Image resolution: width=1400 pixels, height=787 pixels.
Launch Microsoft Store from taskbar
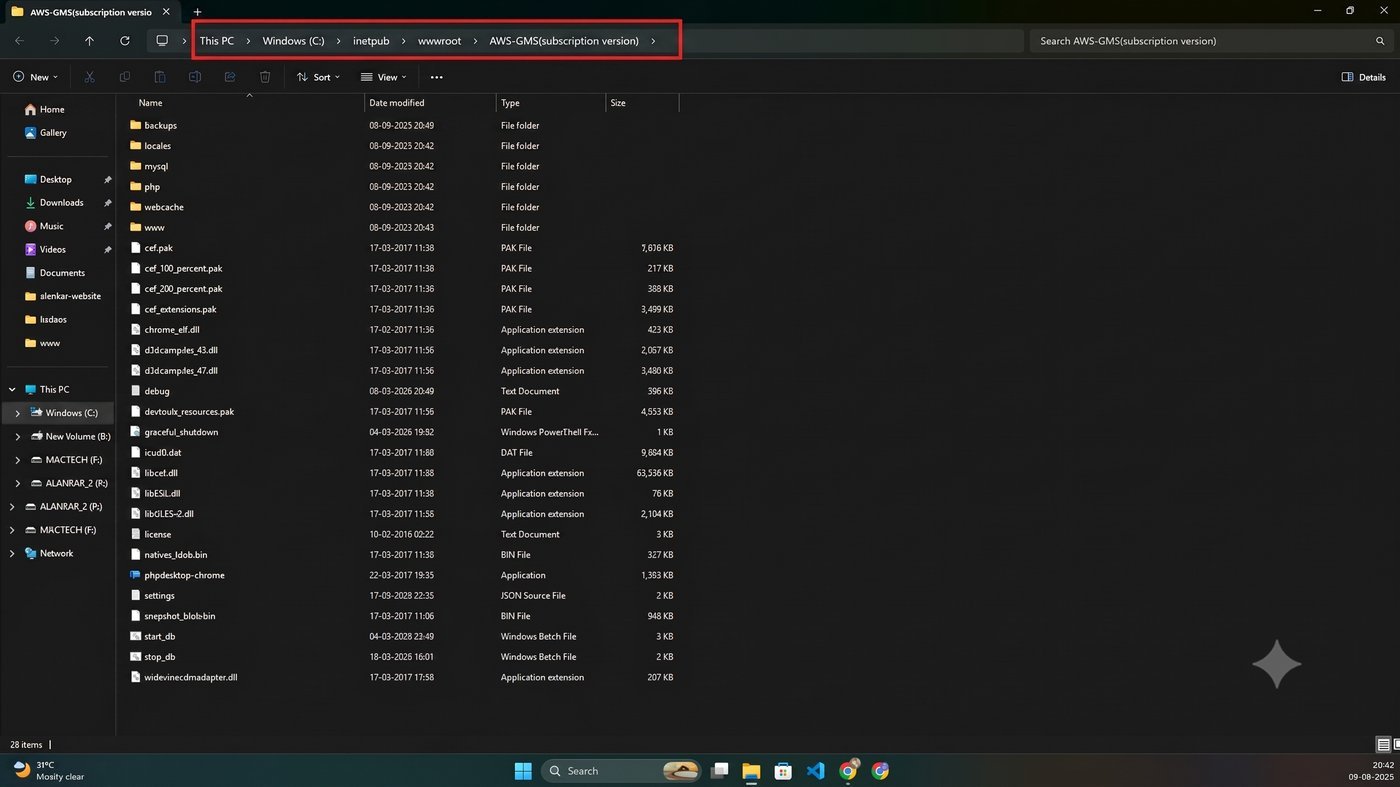coord(783,770)
